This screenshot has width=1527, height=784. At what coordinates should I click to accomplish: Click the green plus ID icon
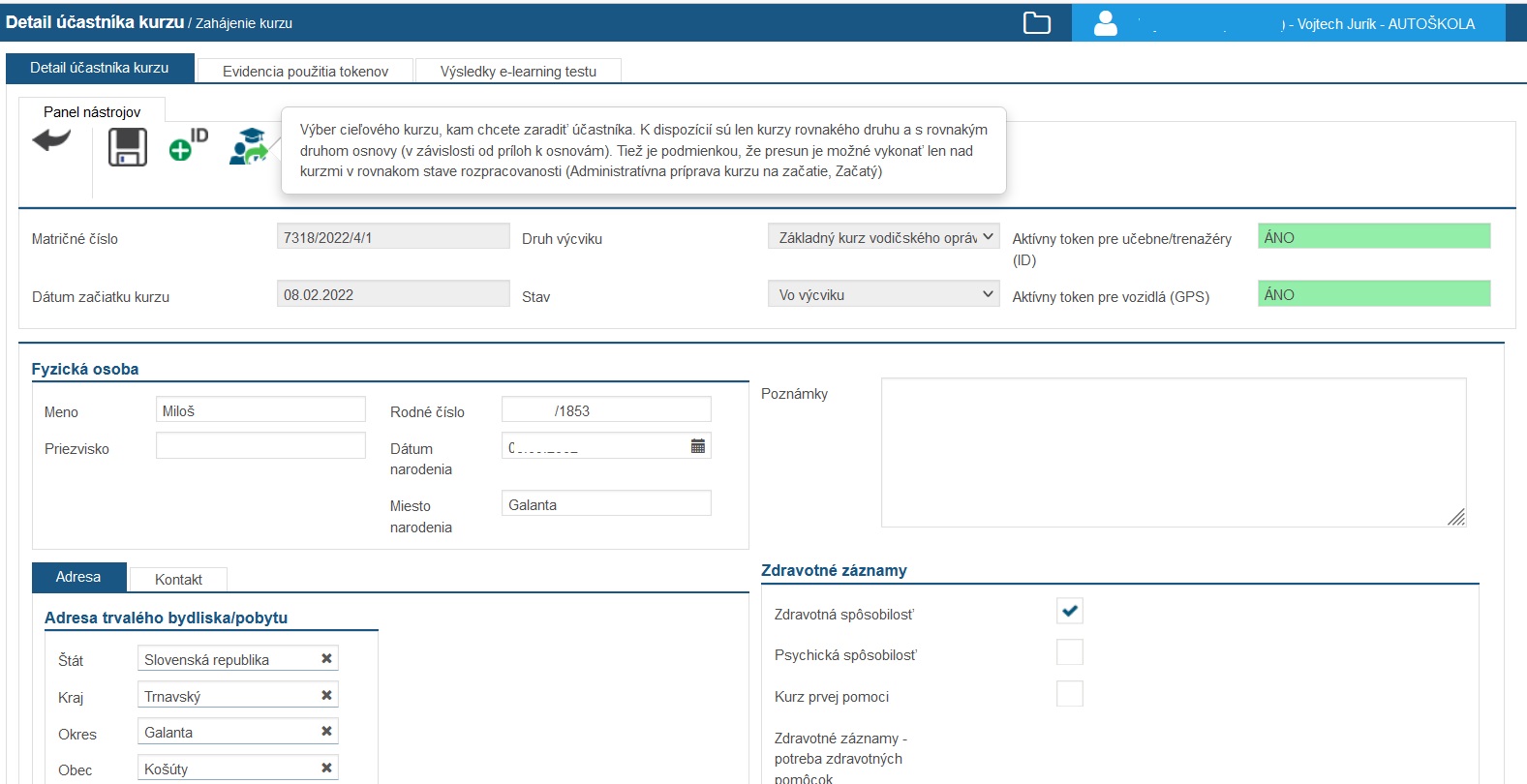coord(188,145)
